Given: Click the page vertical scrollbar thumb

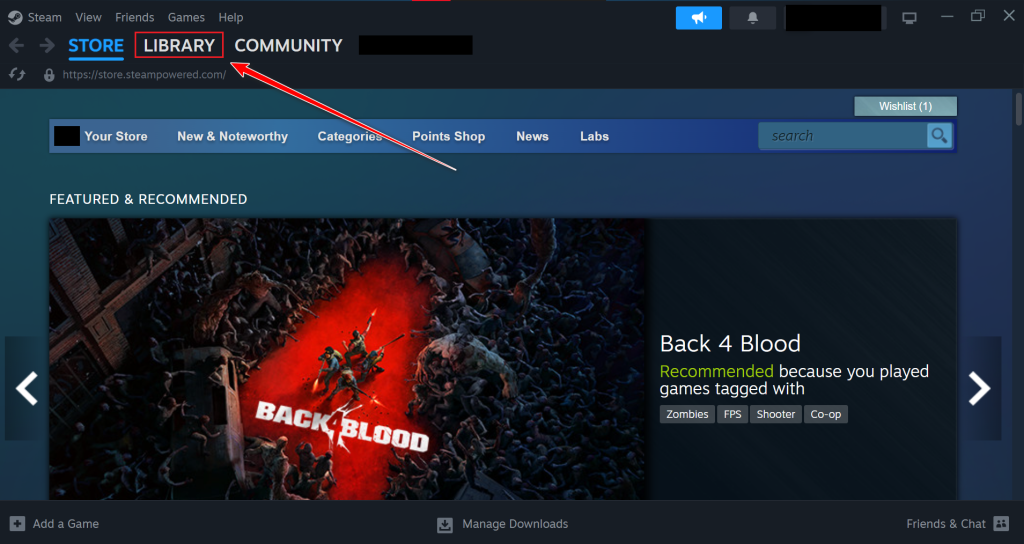Looking at the screenshot, I should coord(1019,109).
